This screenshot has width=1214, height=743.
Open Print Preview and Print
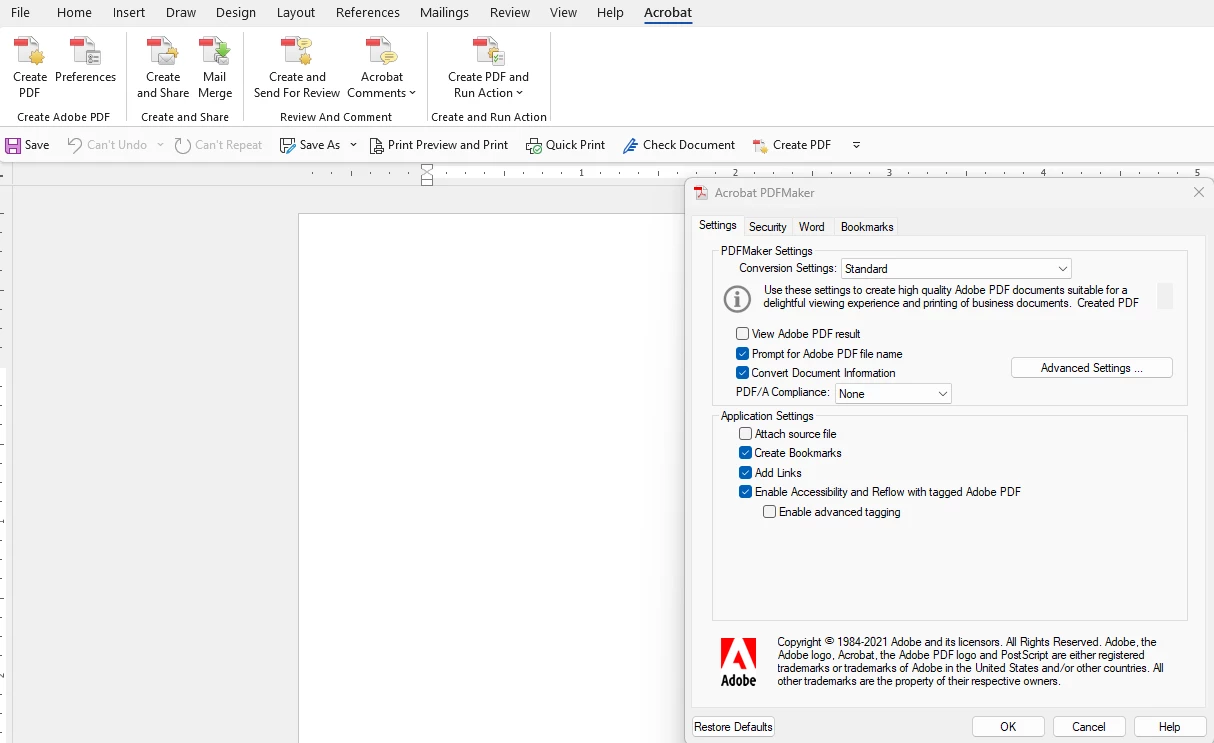(438, 145)
